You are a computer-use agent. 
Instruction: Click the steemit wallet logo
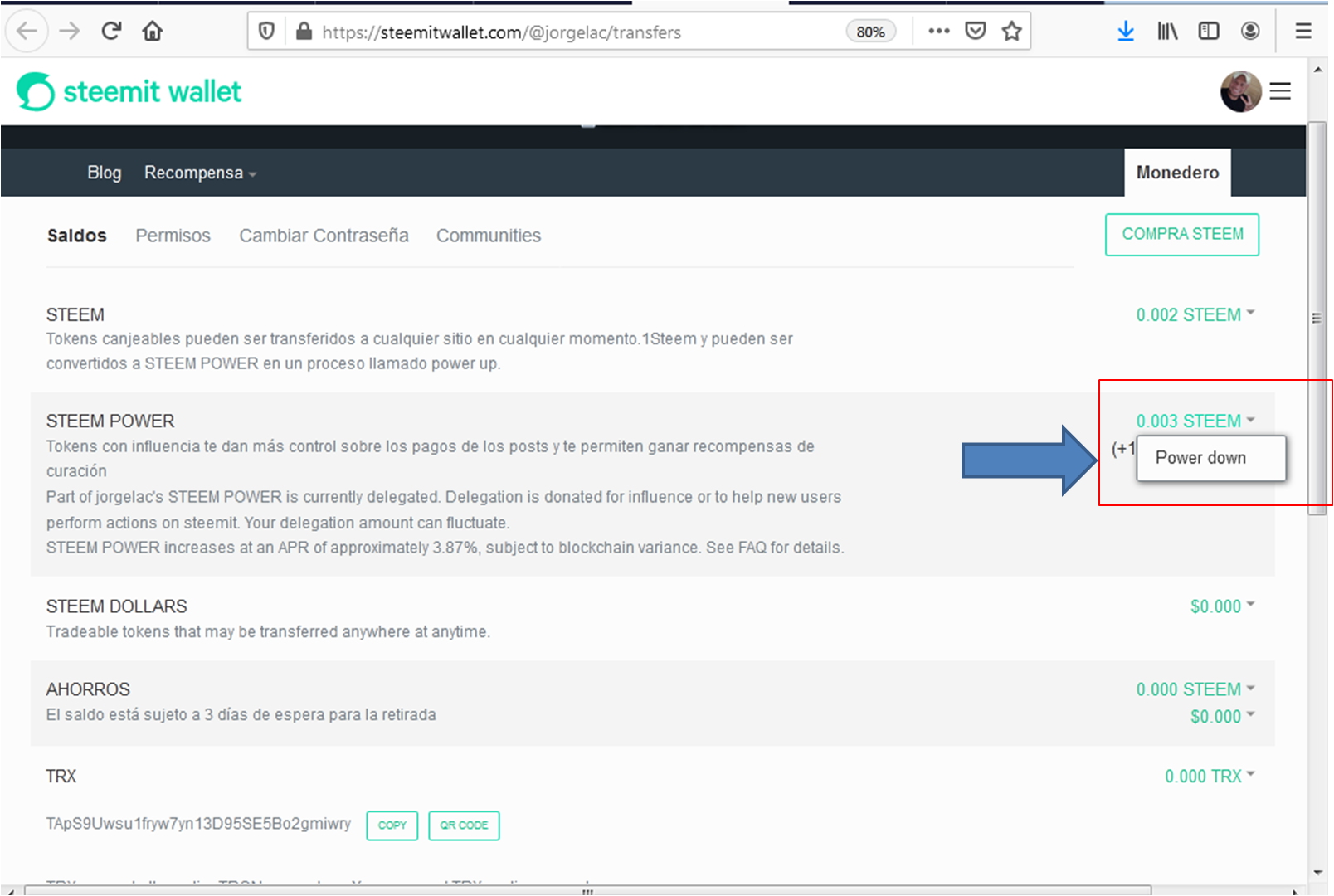[x=129, y=91]
